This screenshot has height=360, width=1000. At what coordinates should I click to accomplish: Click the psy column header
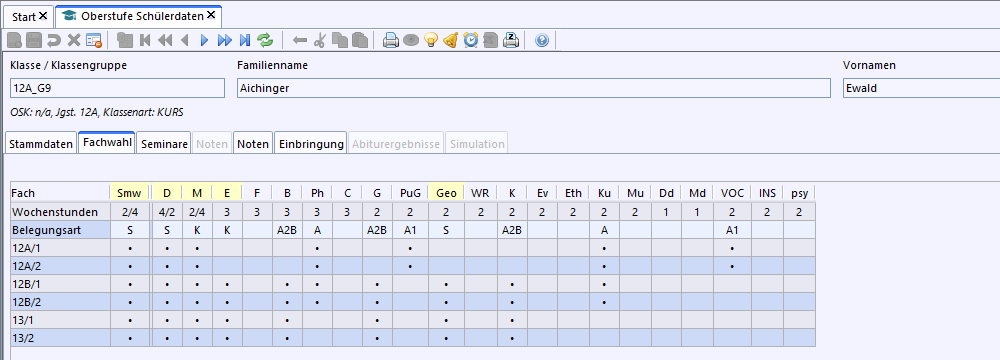[x=799, y=192]
